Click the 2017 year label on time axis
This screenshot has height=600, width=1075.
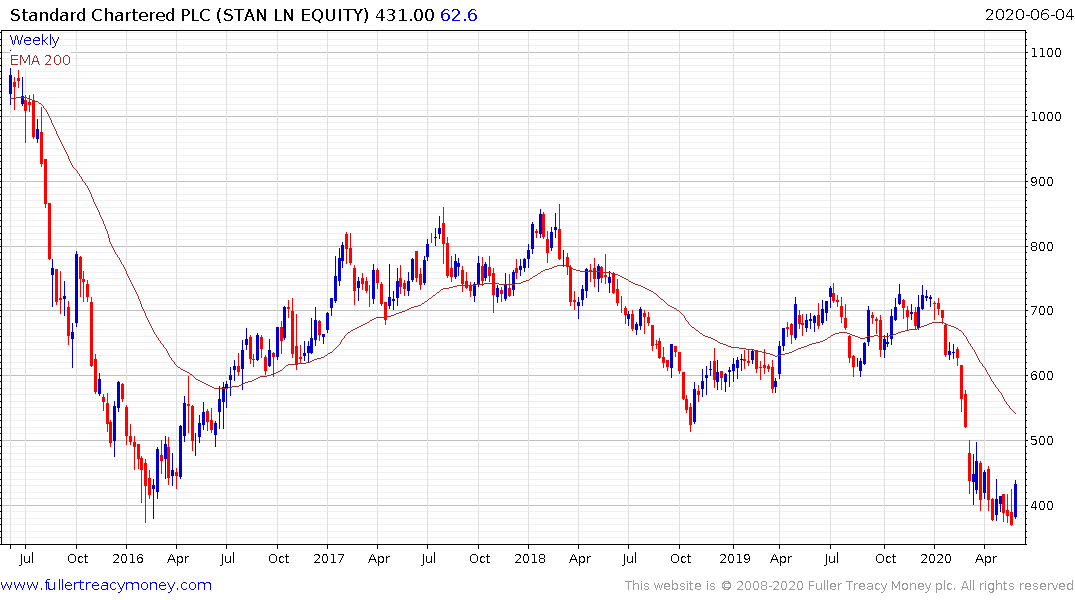point(328,559)
